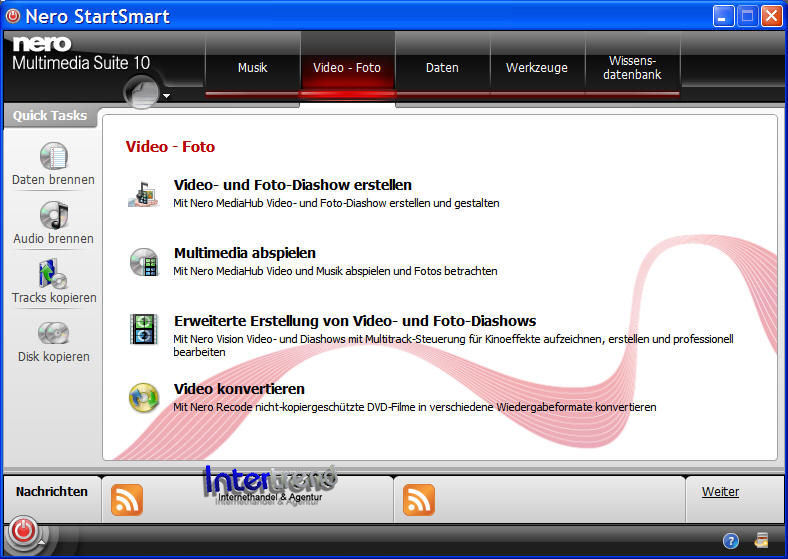This screenshot has width=788, height=559.
Task: Open the Daten tab
Action: [442, 67]
